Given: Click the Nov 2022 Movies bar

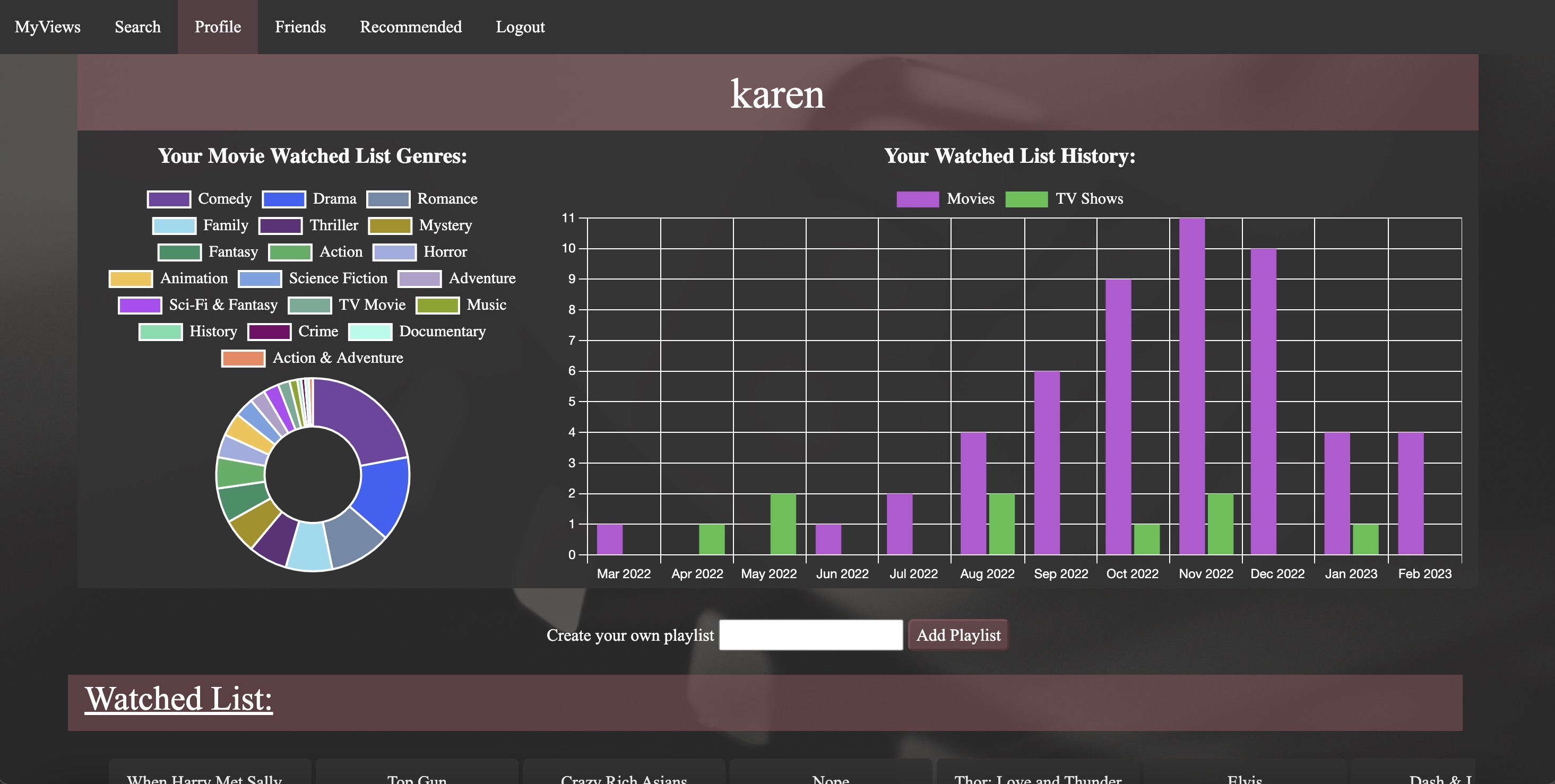Looking at the screenshot, I should pyautogui.click(x=1191, y=386).
